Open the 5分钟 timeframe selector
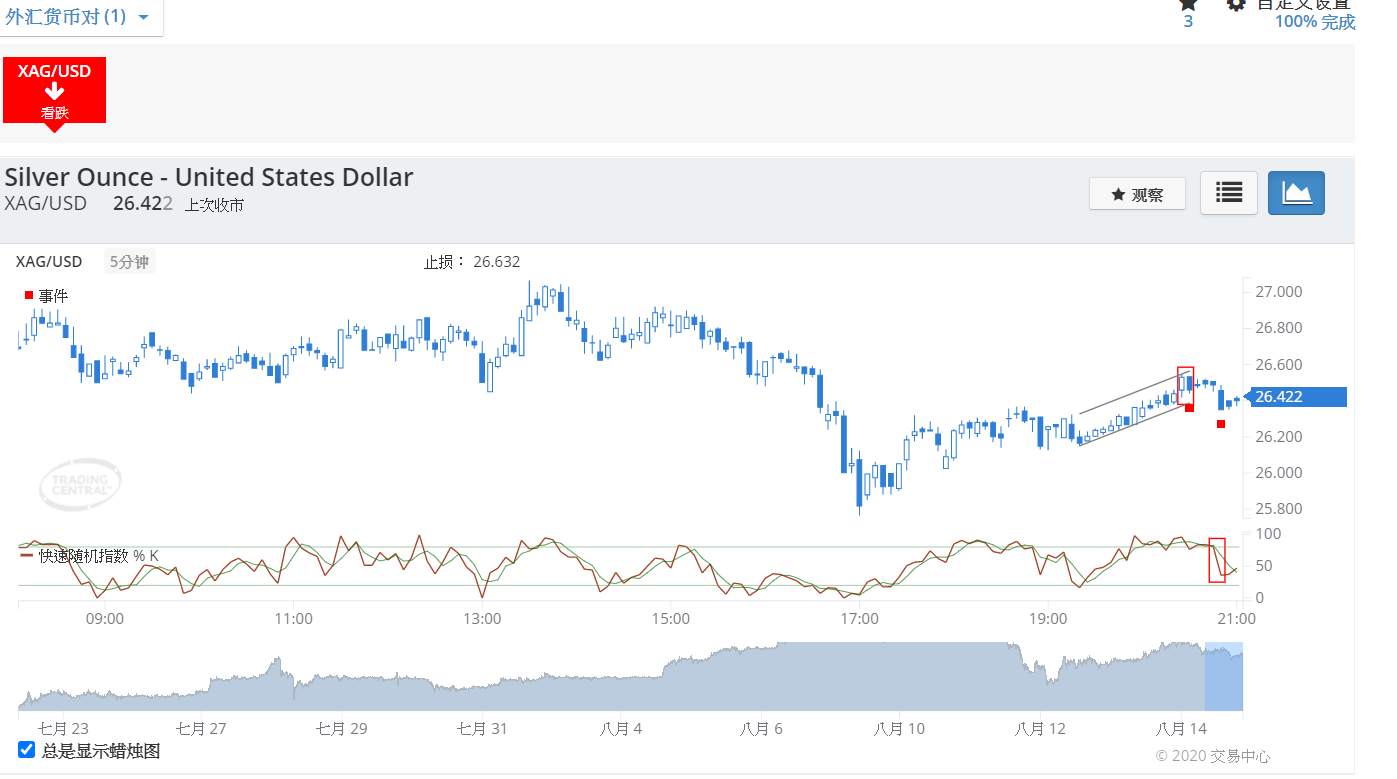The image size is (1397, 779). tap(129, 262)
